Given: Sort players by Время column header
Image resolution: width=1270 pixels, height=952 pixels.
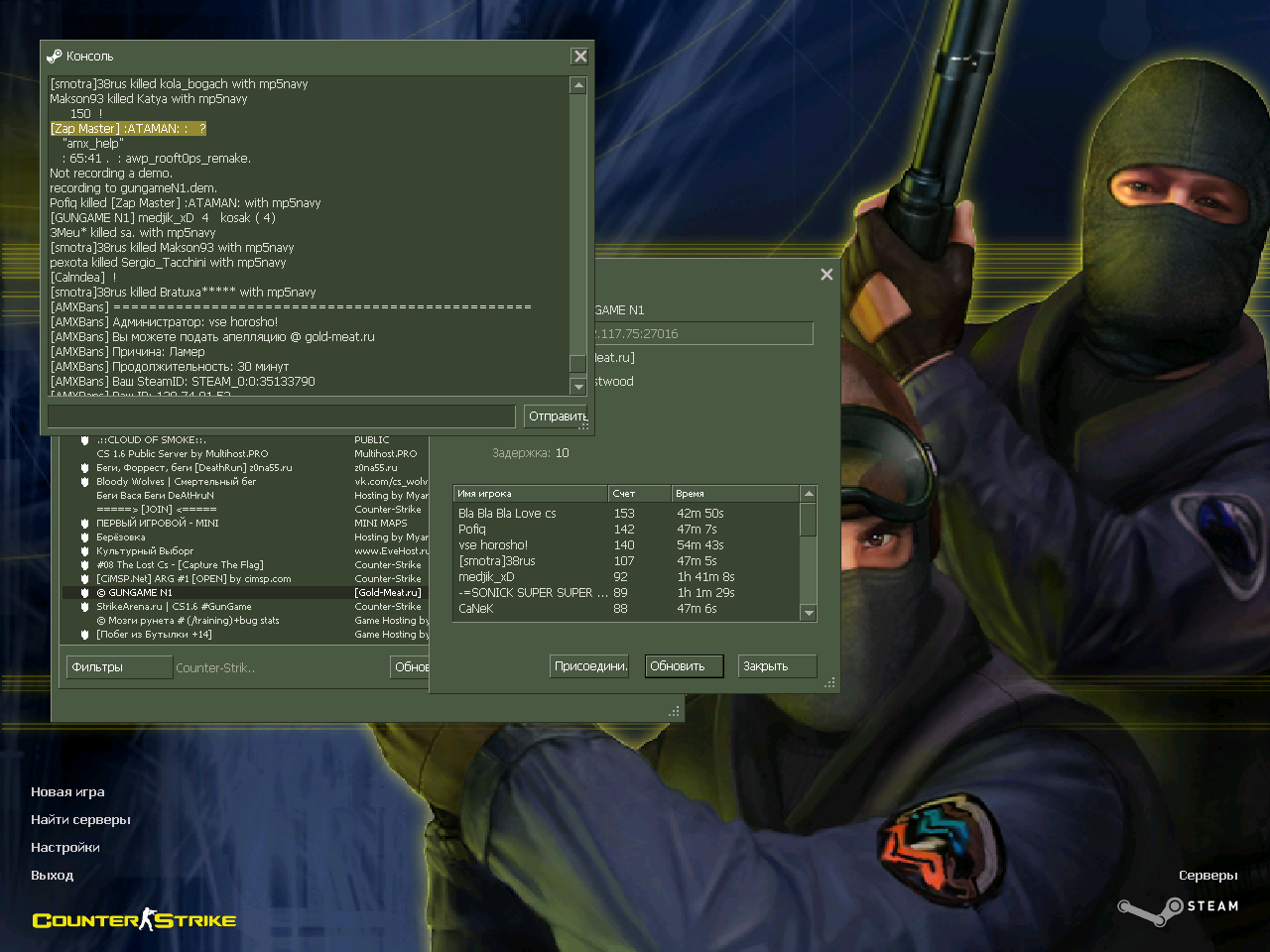Looking at the screenshot, I should coord(735,493).
